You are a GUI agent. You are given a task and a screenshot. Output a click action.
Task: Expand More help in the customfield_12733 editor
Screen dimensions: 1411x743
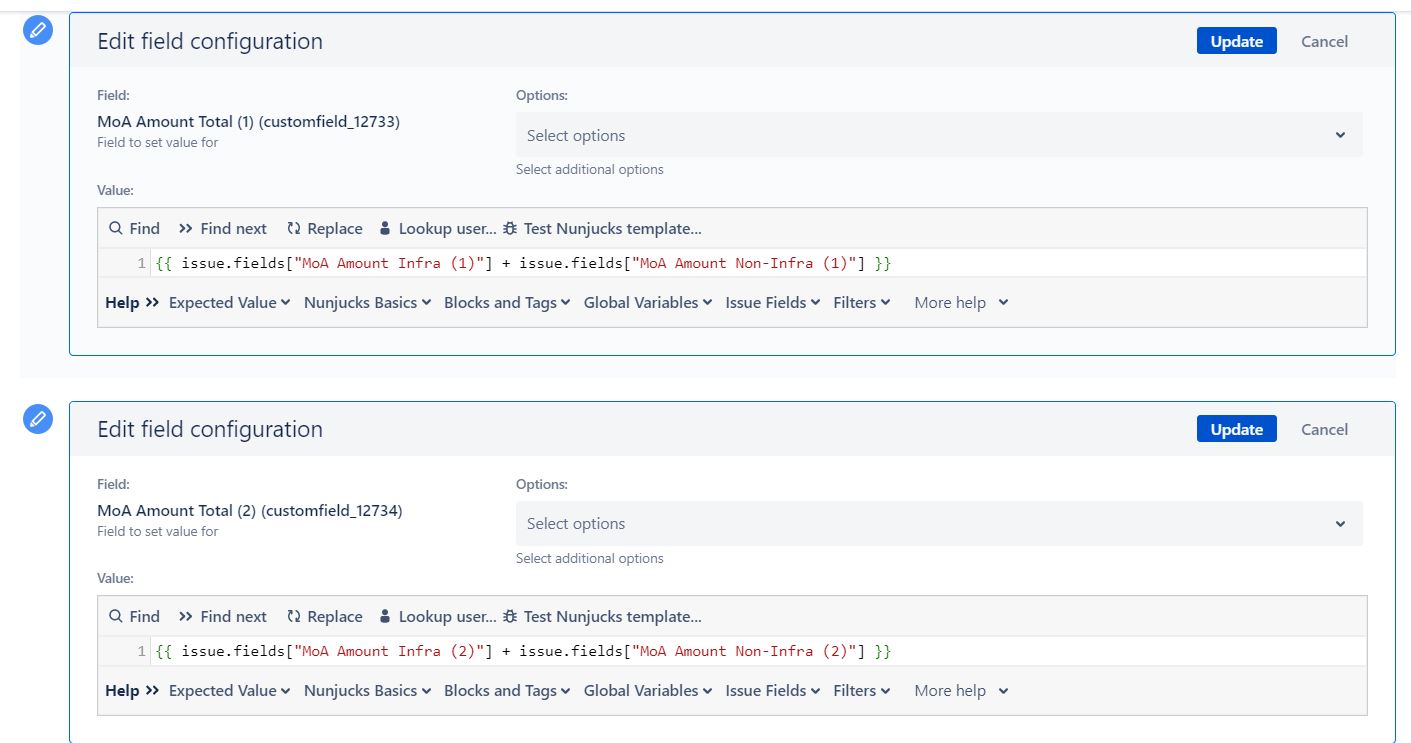[961, 302]
